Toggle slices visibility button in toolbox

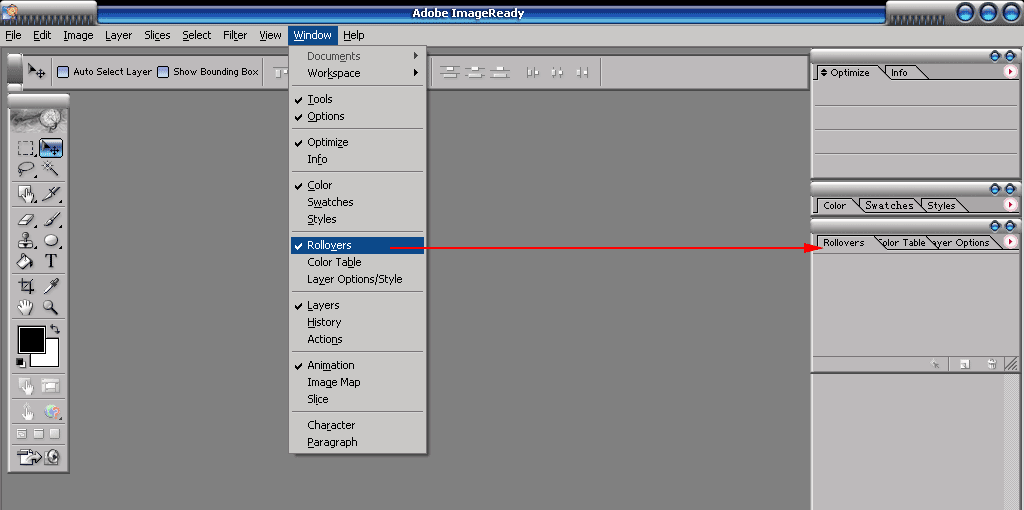click(51, 387)
